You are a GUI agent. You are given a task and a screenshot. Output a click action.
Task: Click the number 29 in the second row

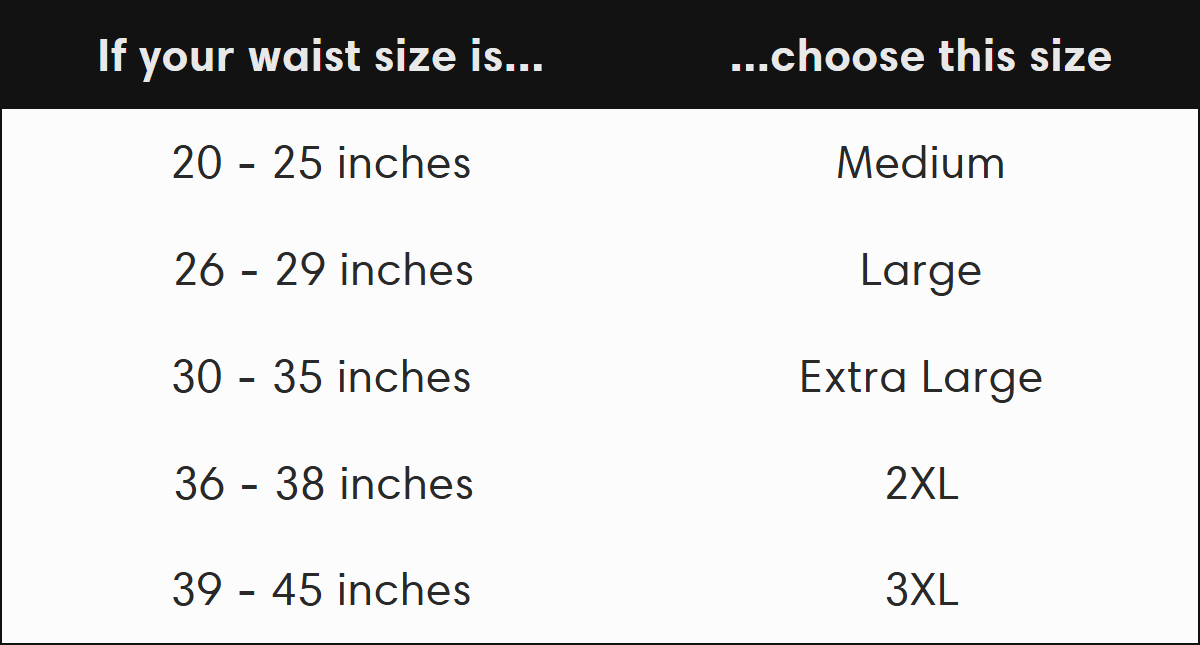pos(302,270)
